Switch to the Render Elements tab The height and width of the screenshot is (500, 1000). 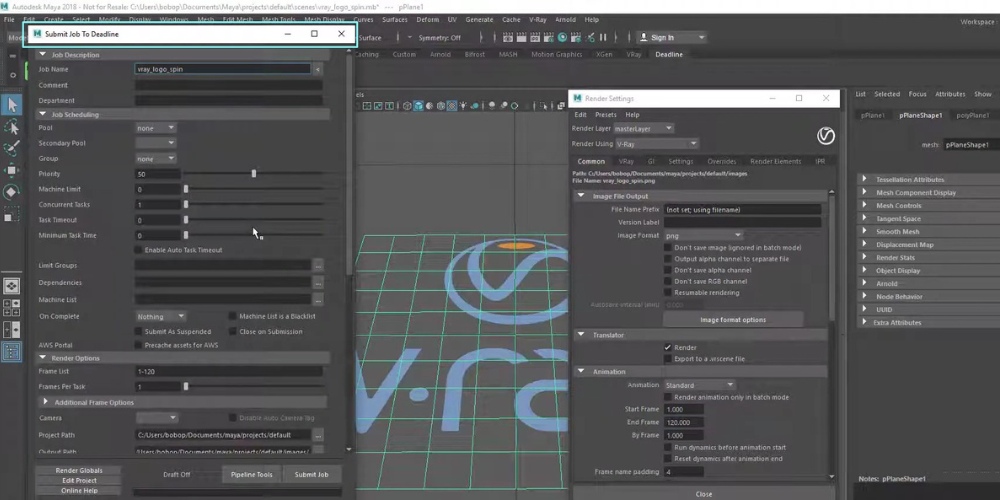[775, 161]
